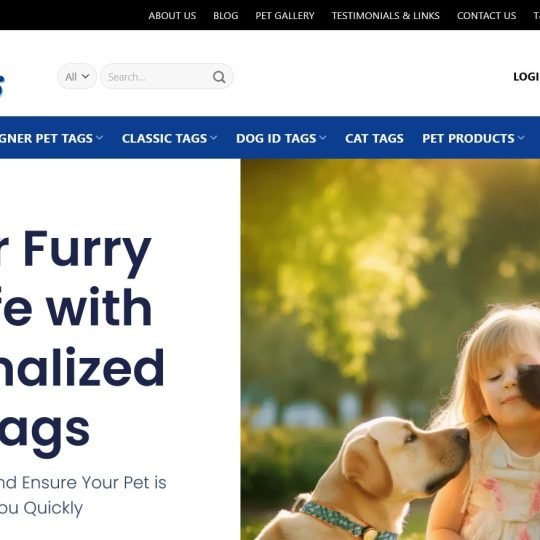Expand the Pet Products chevron arrow

(x=521, y=138)
